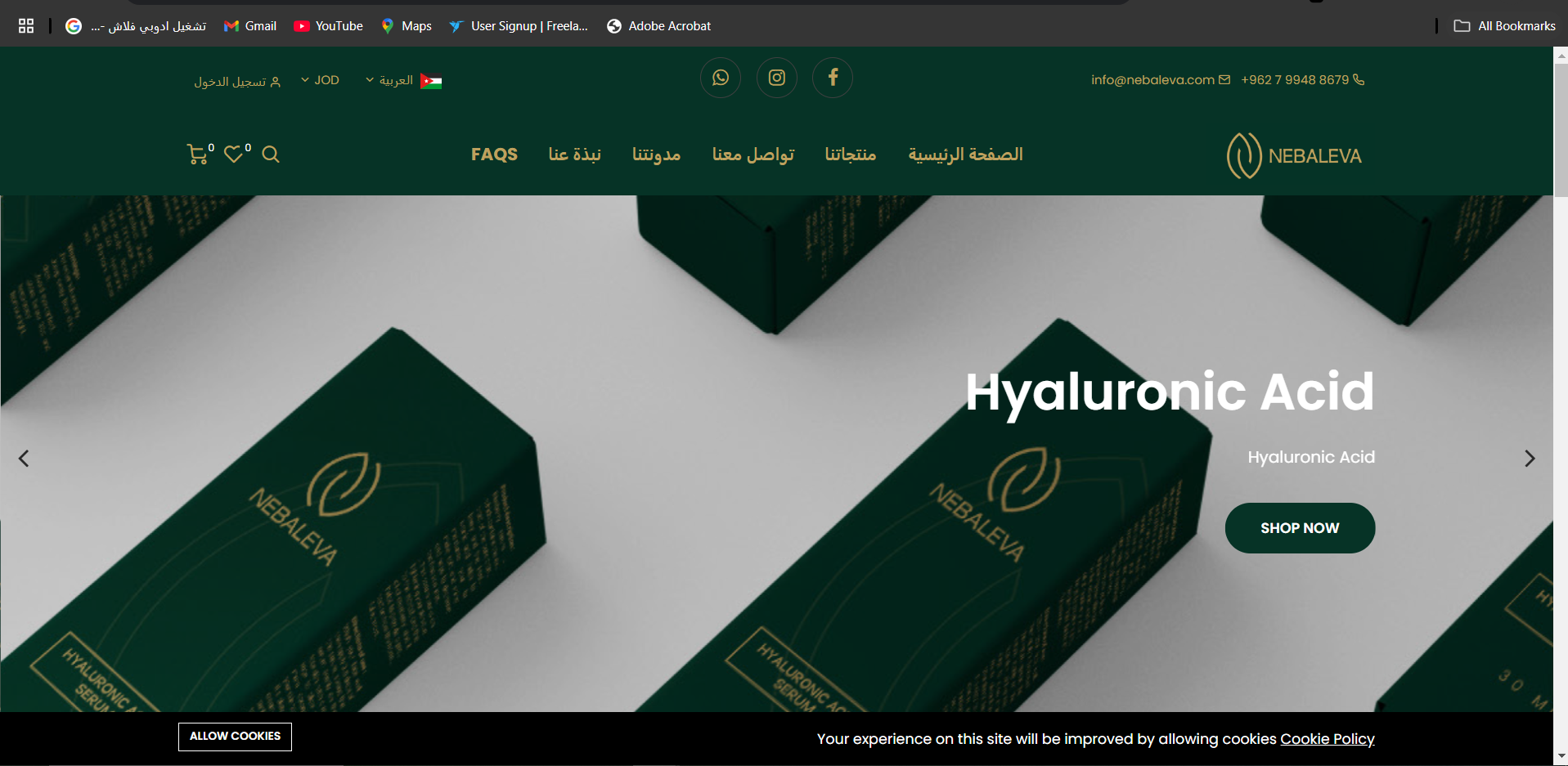Screen dimensions: 1568x766
Task: Open the shopping cart icon
Action: pos(197,155)
